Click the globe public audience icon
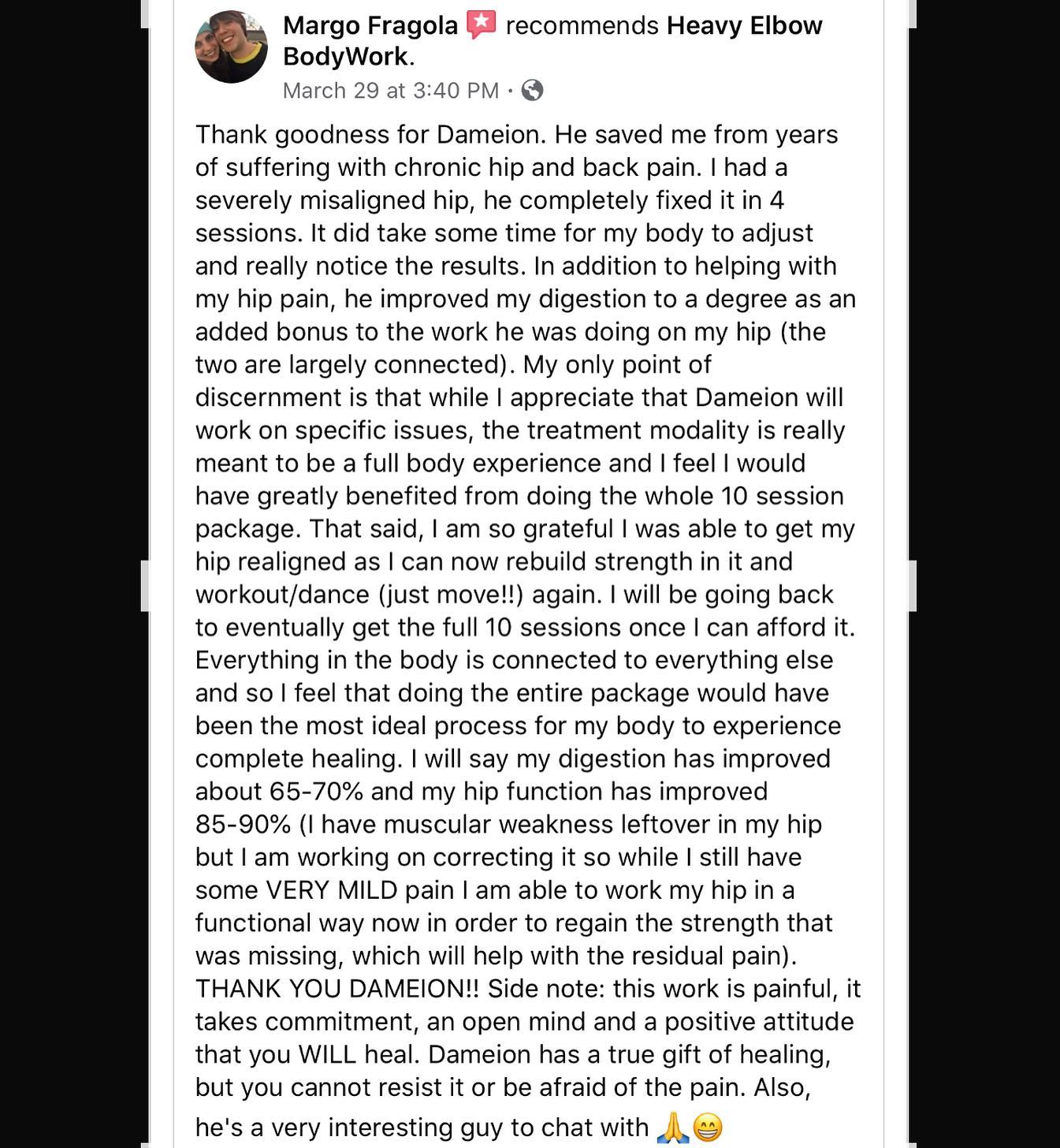 [533, 91]
